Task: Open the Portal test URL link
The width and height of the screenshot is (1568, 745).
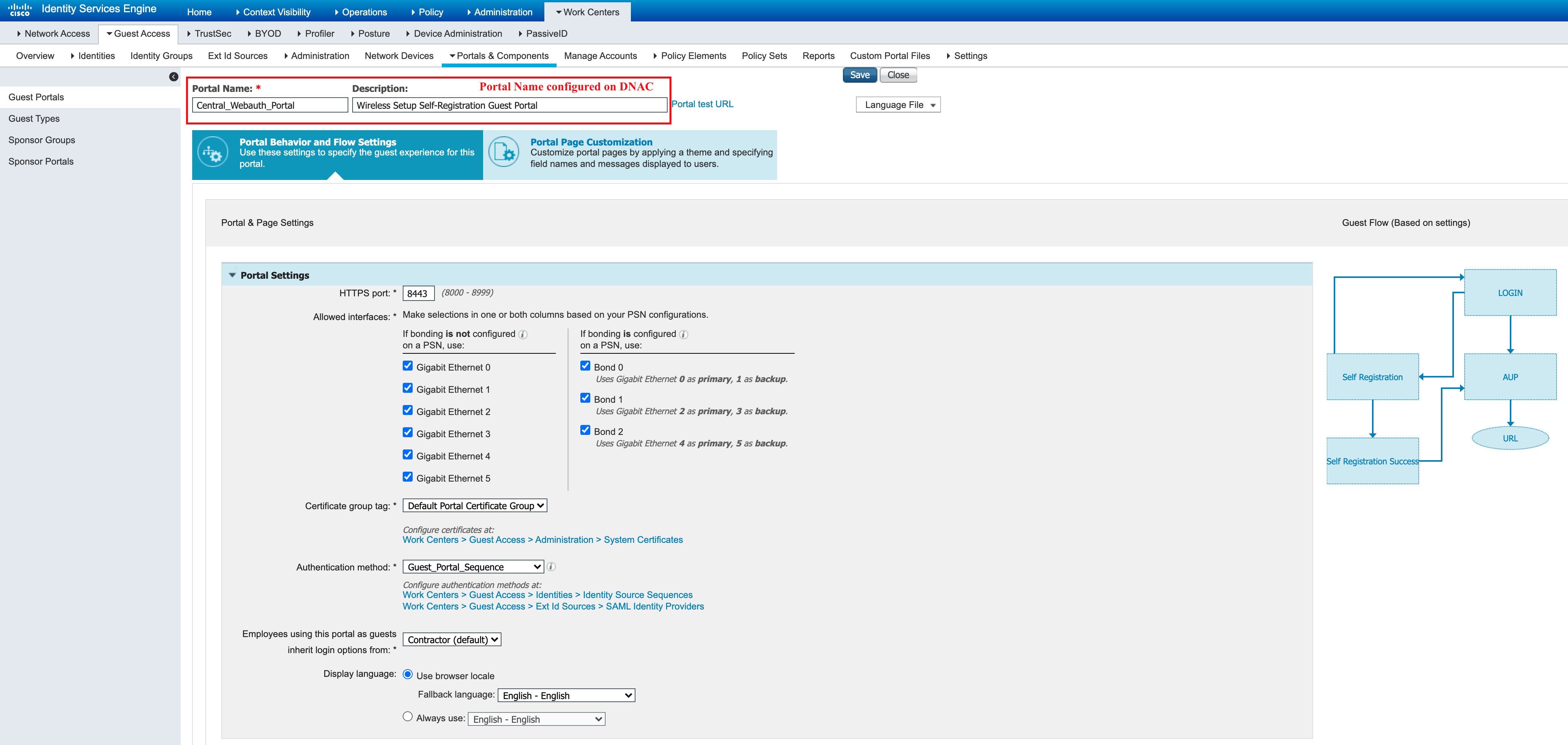Action: click(702, 104)
